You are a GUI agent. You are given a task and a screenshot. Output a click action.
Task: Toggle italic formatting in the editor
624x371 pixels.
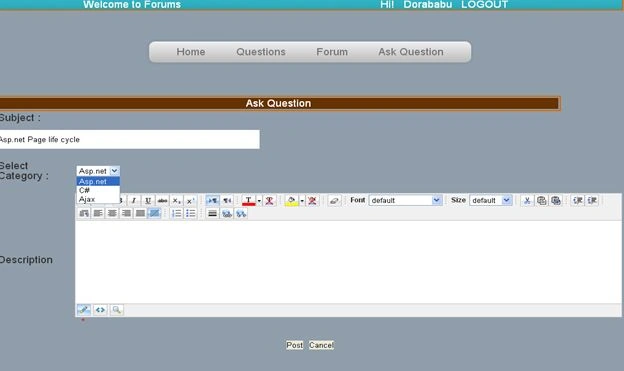134,201
